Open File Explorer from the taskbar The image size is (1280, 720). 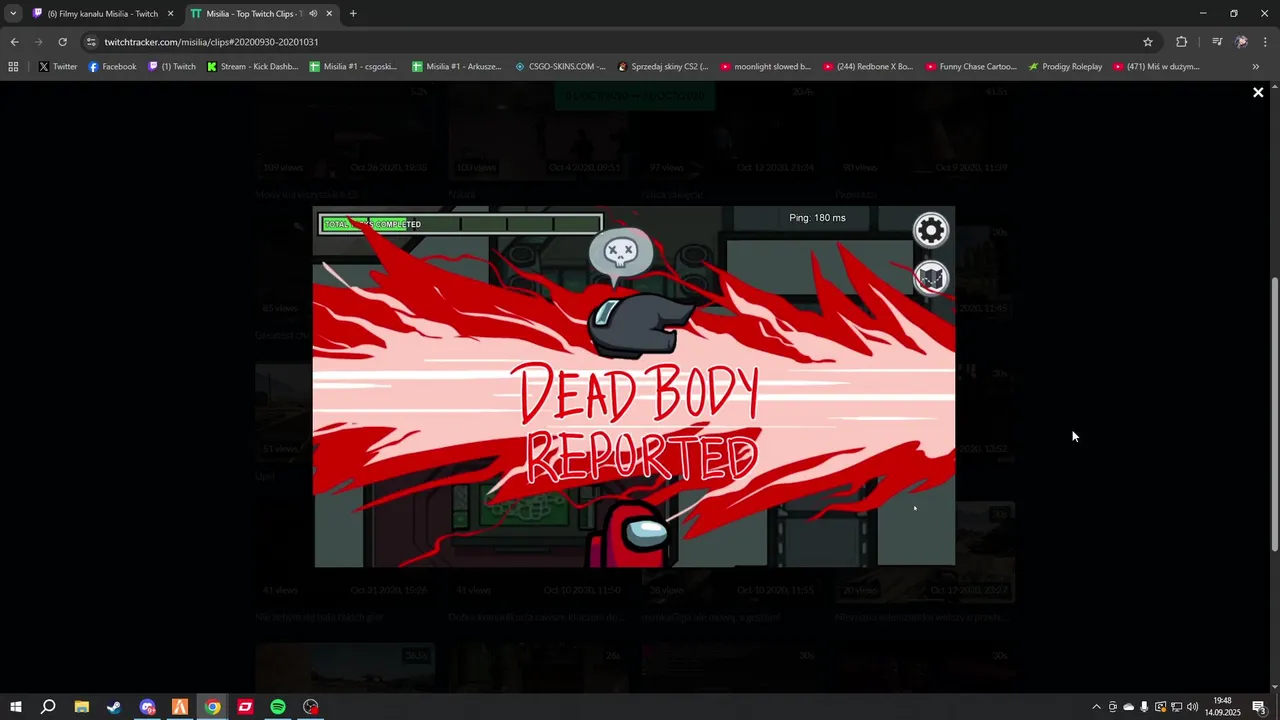click(81, 707)
